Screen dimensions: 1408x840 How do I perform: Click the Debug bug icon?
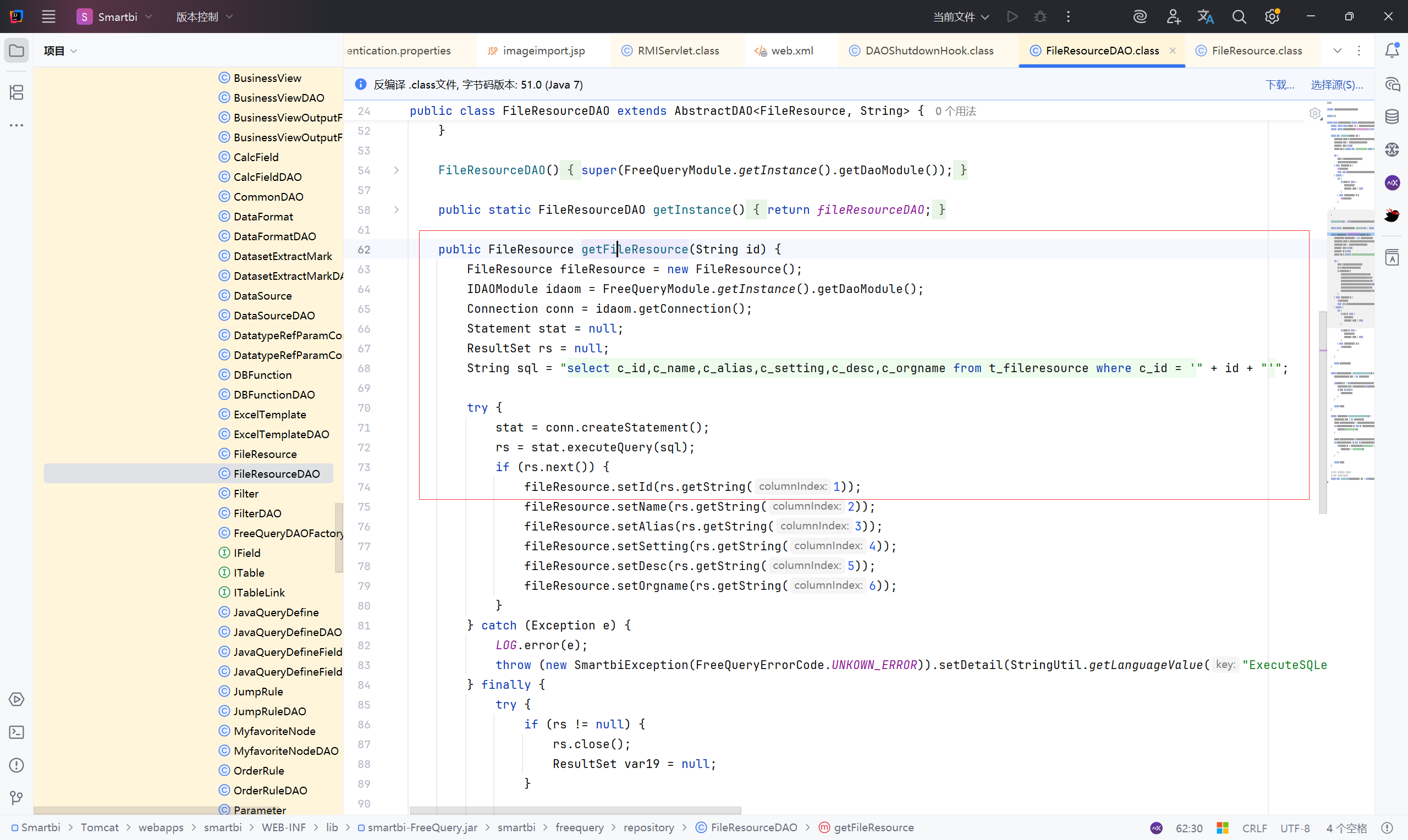click(1040, 16)
